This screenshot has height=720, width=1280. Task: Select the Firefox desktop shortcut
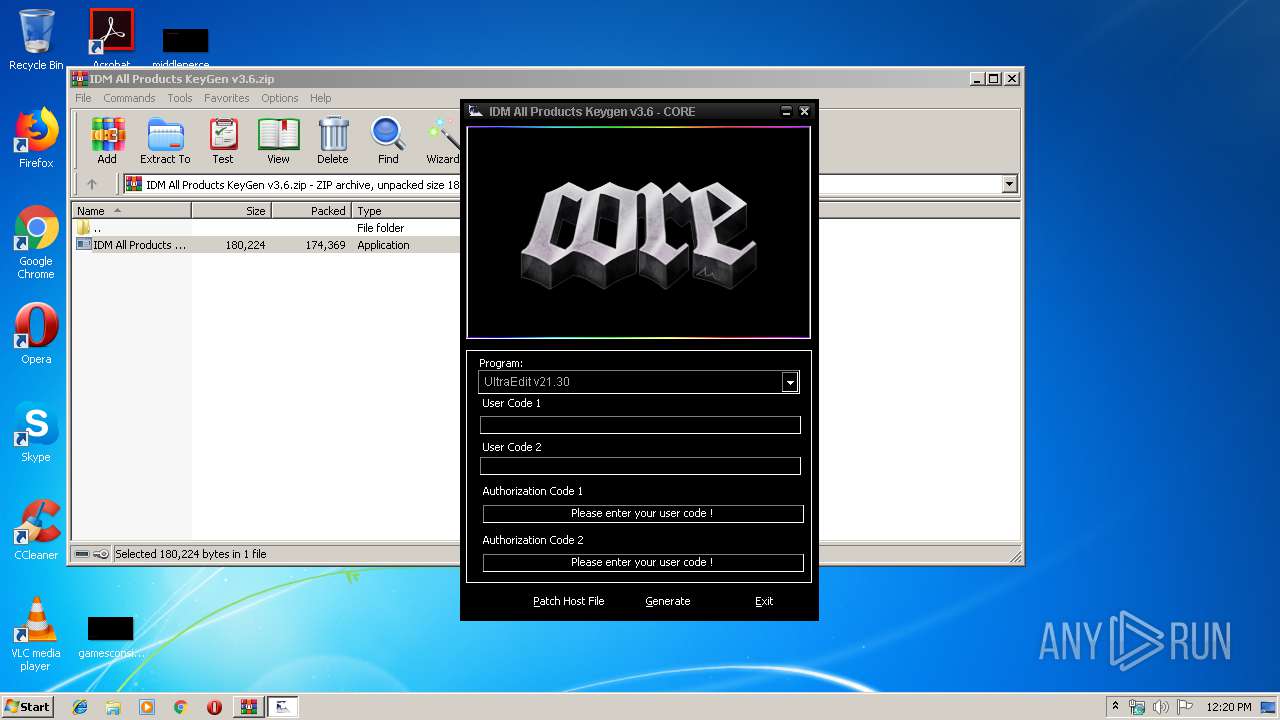[36, 138]
